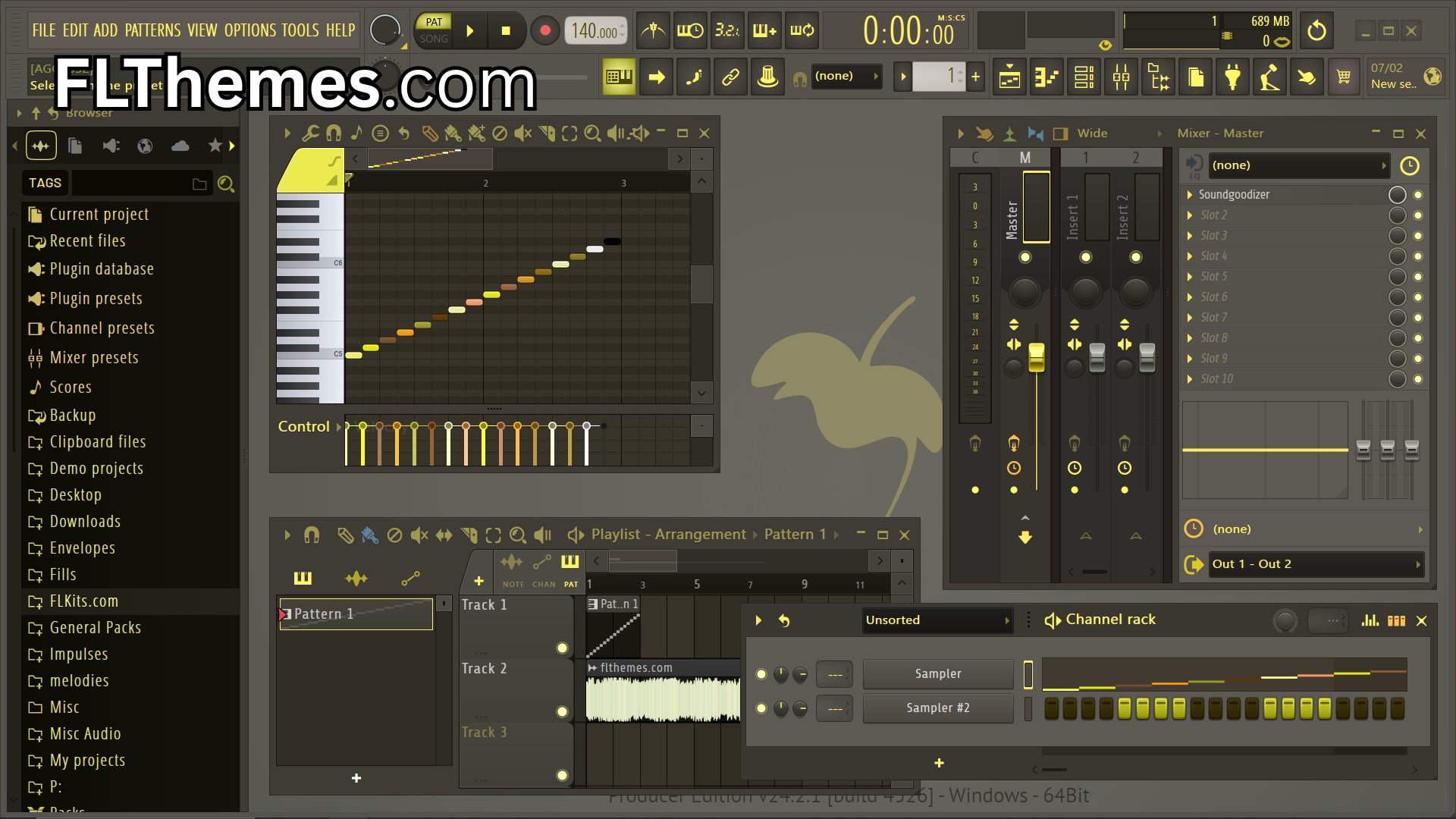This screenshot has height=819, width=1456.
Task: Select the mute tool in piano roll
Action: click(x=522, y=133)
